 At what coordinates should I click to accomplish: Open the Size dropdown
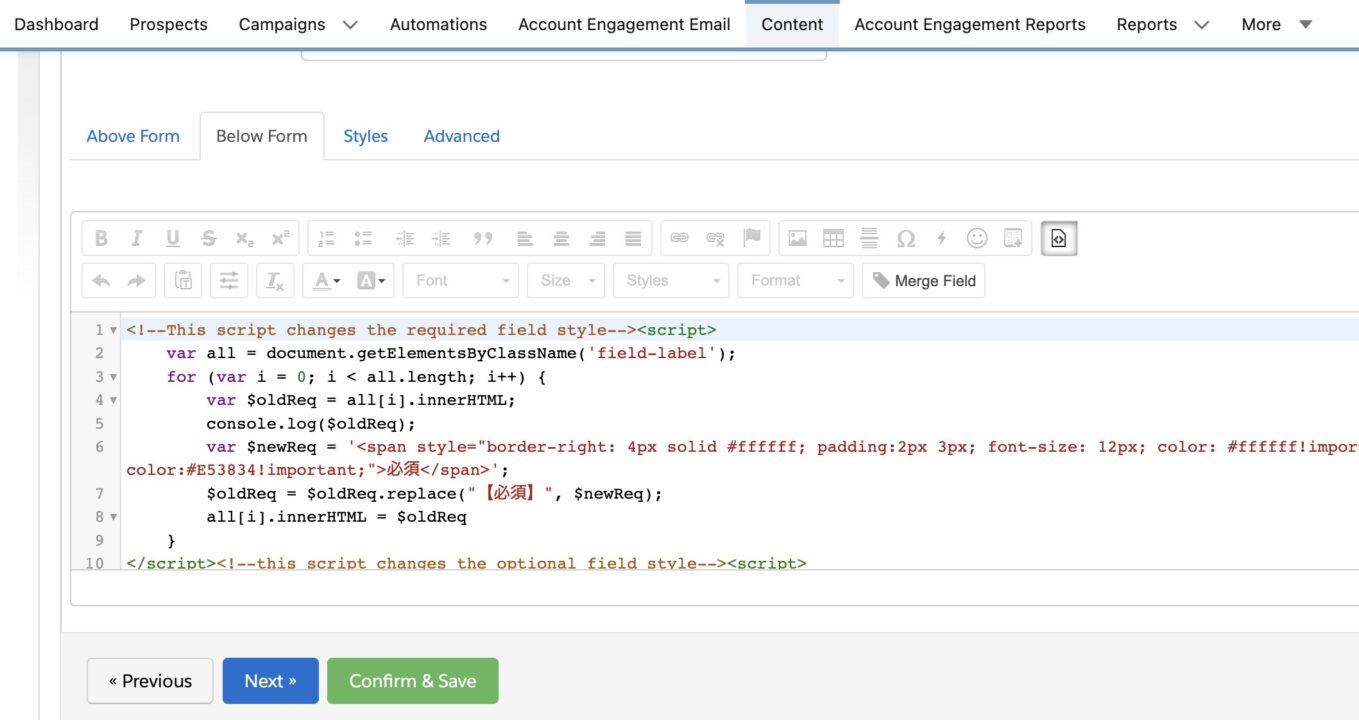click(565, 280)
